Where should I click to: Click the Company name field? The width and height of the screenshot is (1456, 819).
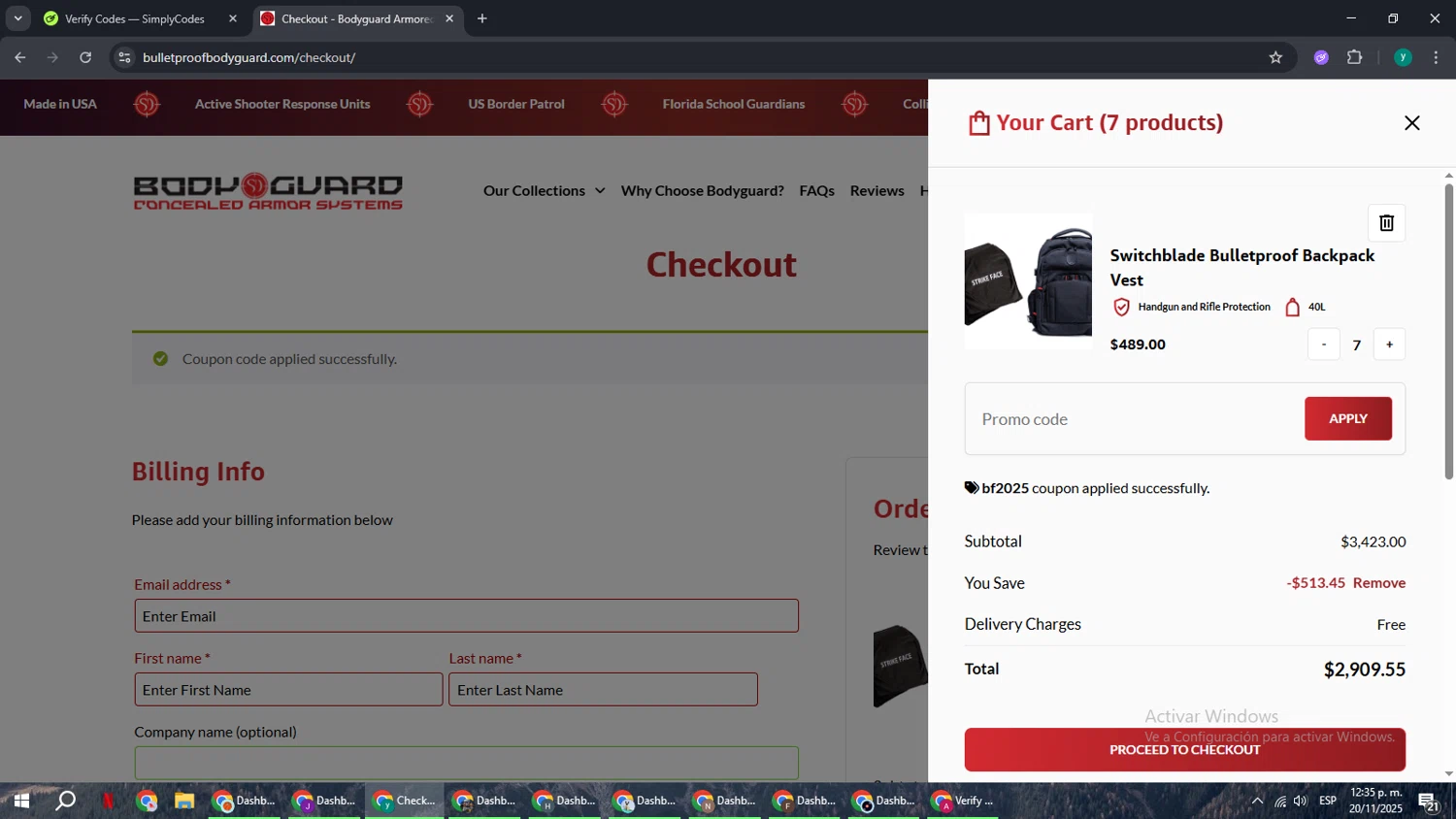click(466, 763)
